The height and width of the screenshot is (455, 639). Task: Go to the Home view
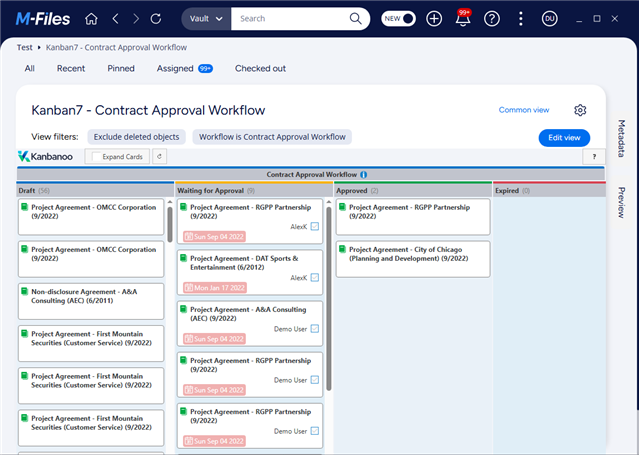click(x=91, y=19)
